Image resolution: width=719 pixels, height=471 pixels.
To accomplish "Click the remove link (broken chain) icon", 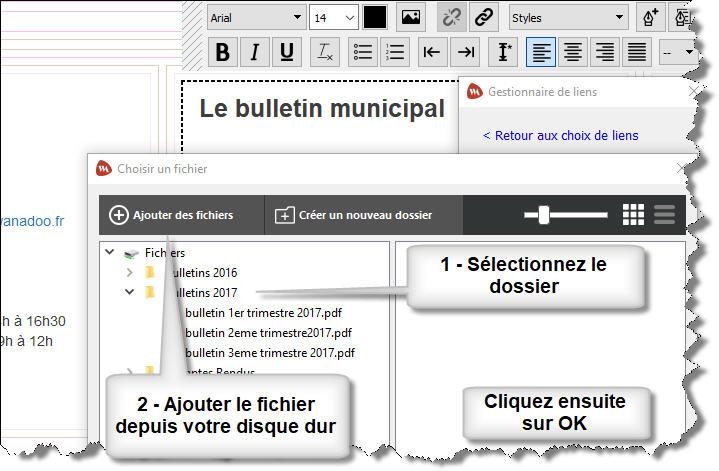I will [452, 17].
